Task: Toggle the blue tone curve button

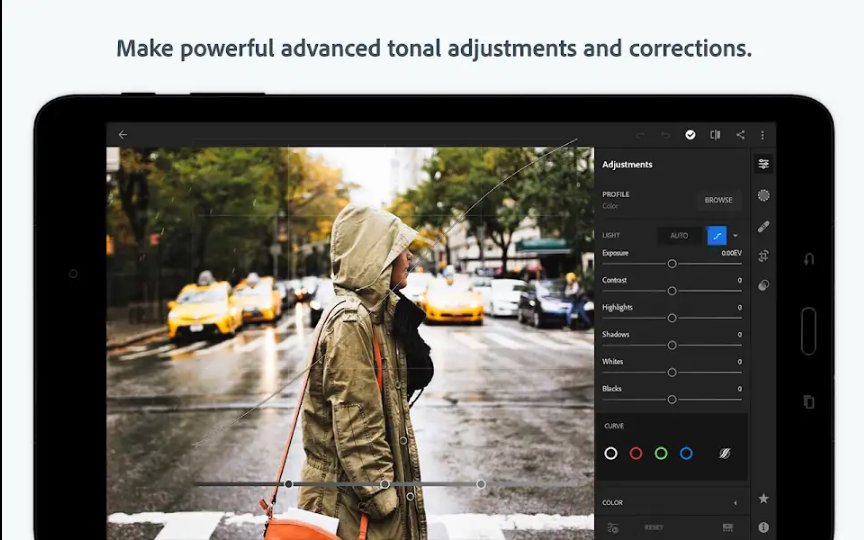Action: tap(717, 236)
